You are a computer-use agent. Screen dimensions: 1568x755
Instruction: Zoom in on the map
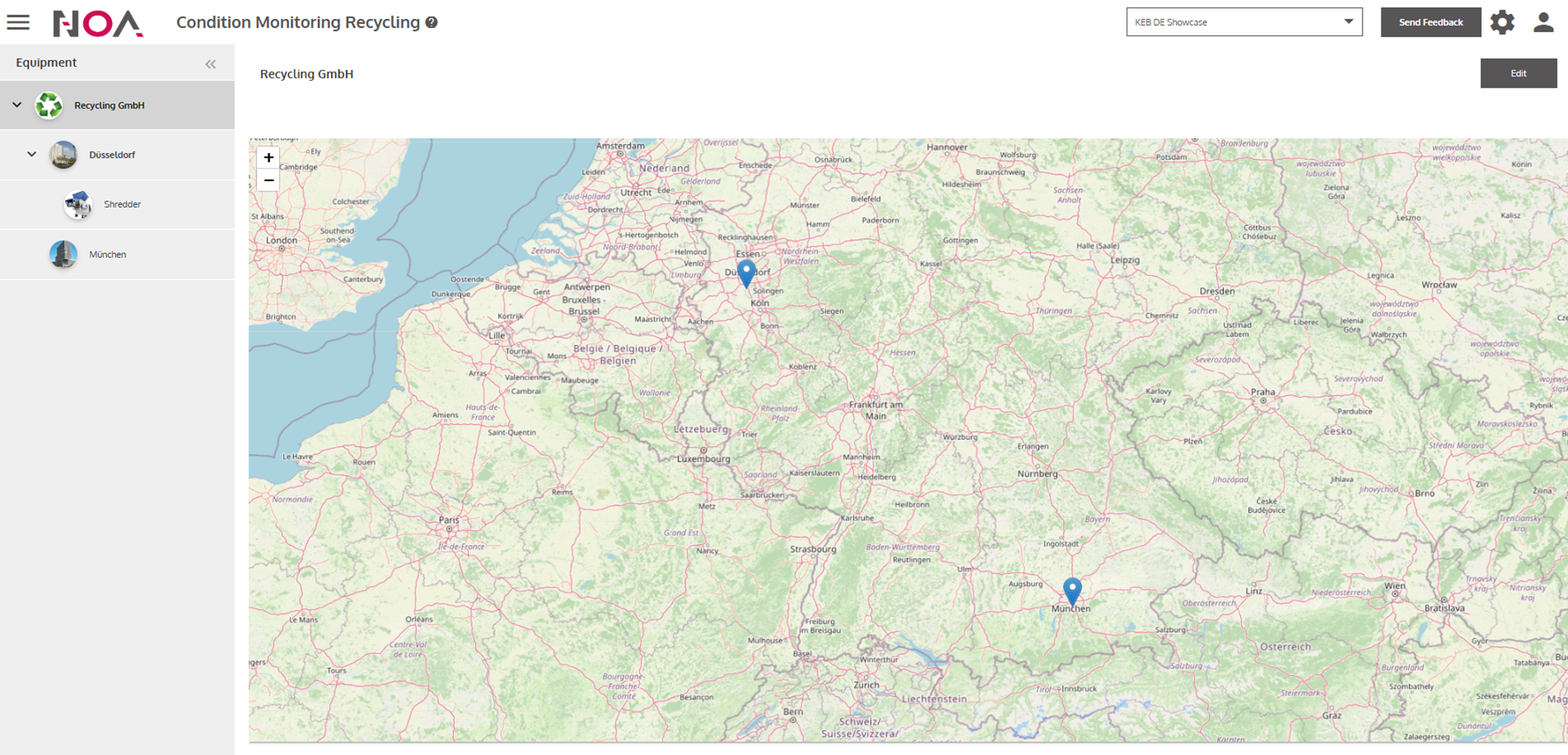[268, 158]
